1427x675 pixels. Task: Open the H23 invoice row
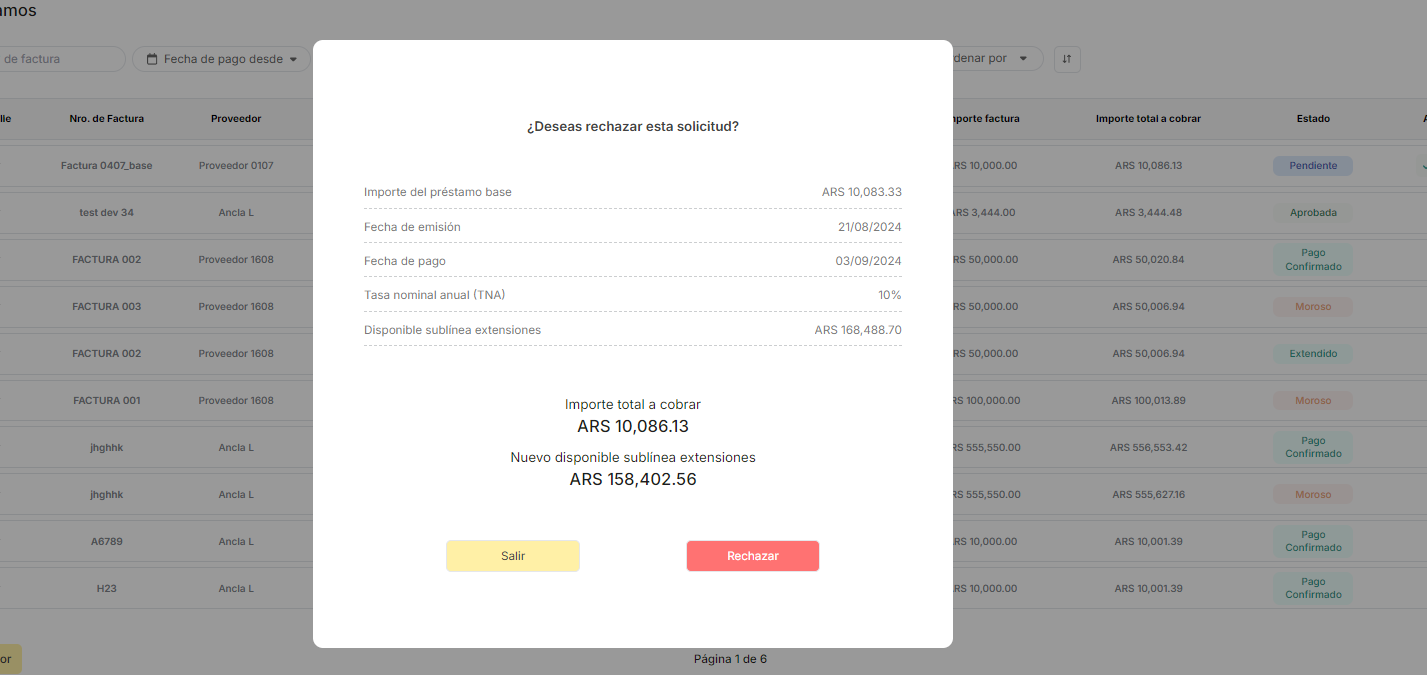tap(106, 589)
